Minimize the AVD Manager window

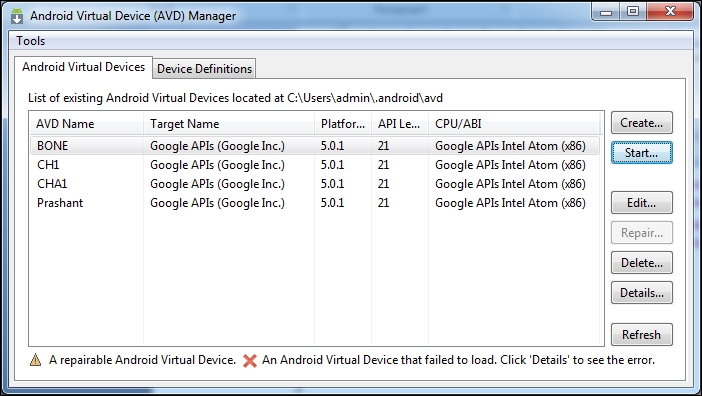pyautogui.click(x=606, y=12)
